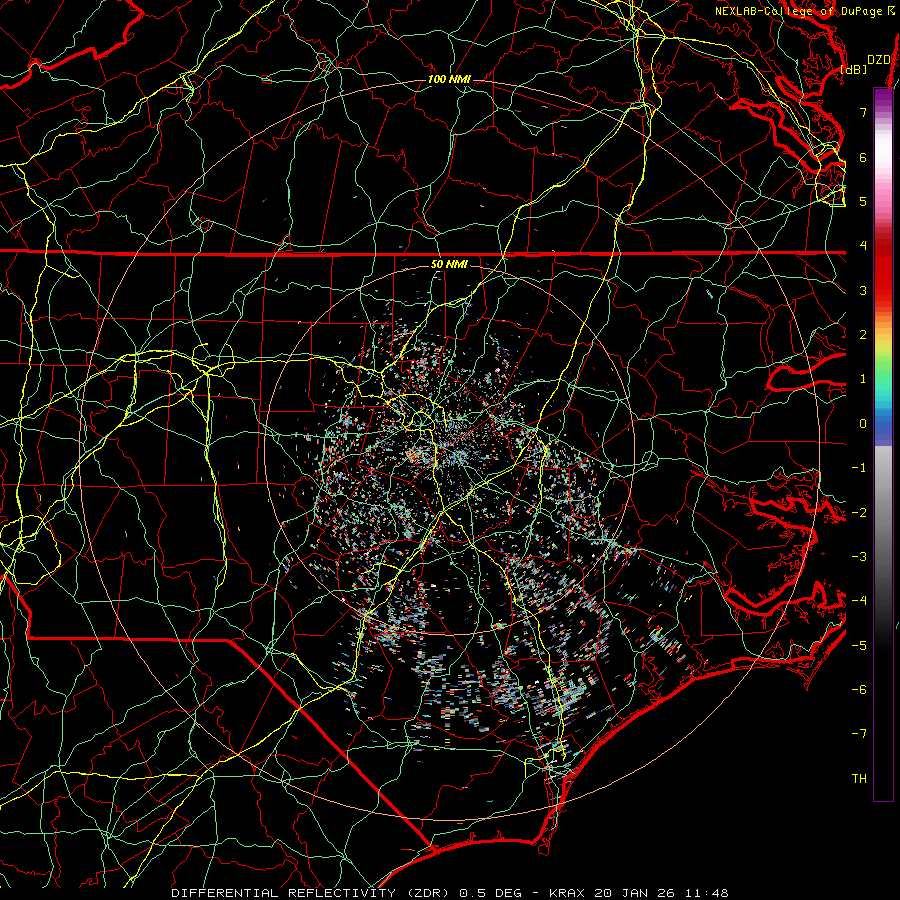Click the 50 NMI range ring label

pos(449,264)
